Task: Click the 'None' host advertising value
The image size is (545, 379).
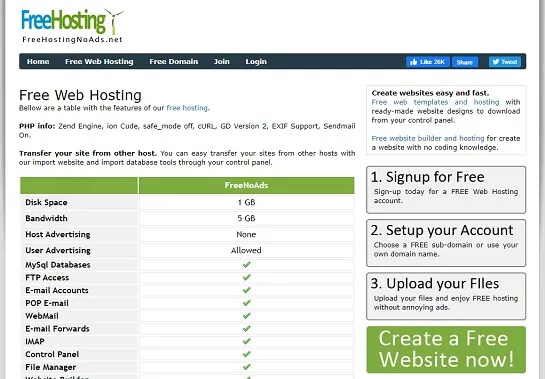Action: pyautogui.click(x=246, y=234)
